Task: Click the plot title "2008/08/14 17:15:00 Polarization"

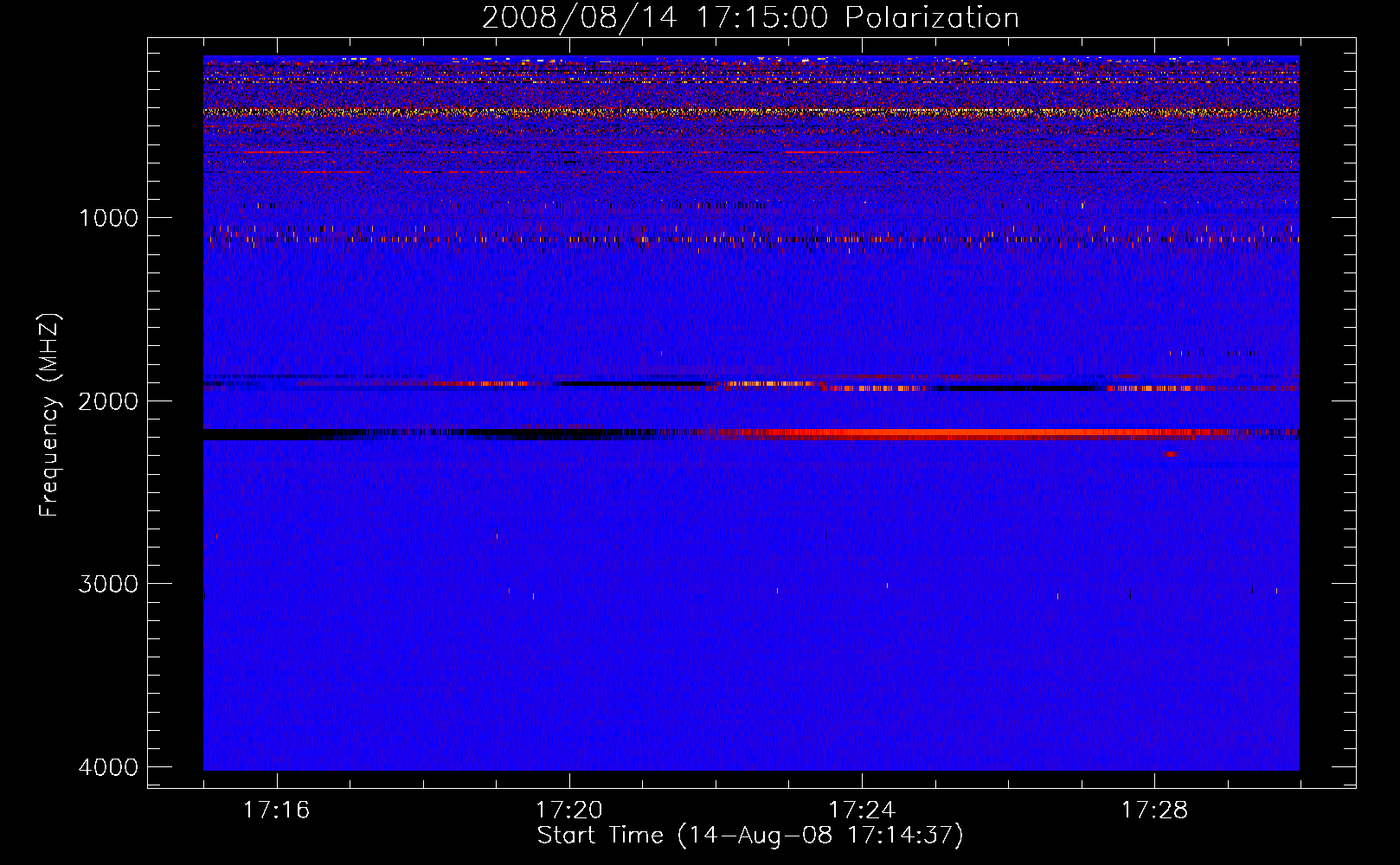Action: 750,18
